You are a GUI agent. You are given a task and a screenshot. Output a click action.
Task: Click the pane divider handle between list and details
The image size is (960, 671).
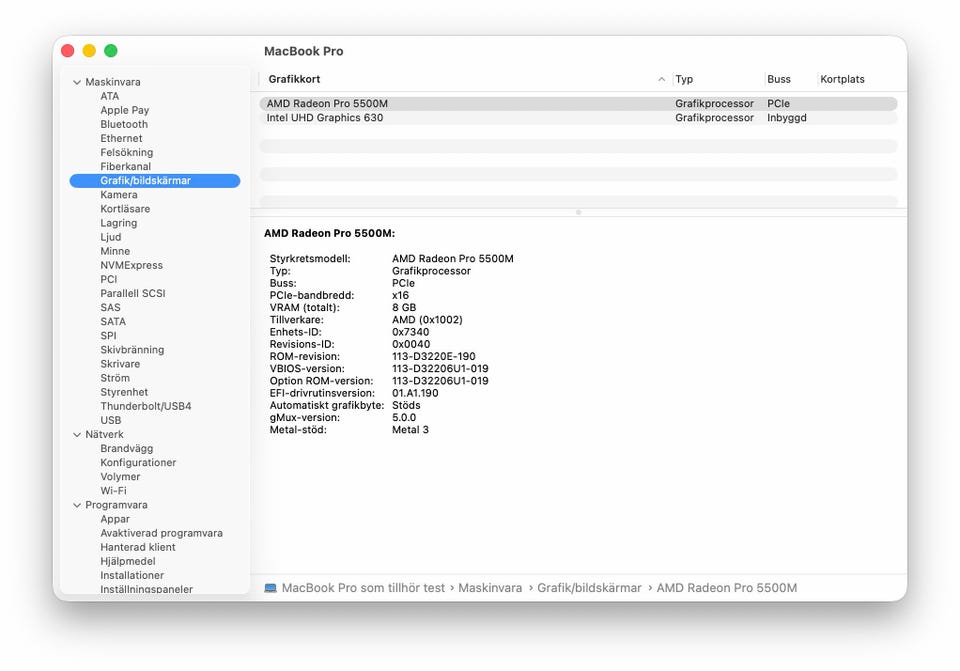pyautogui.click(x=578, y=212)
